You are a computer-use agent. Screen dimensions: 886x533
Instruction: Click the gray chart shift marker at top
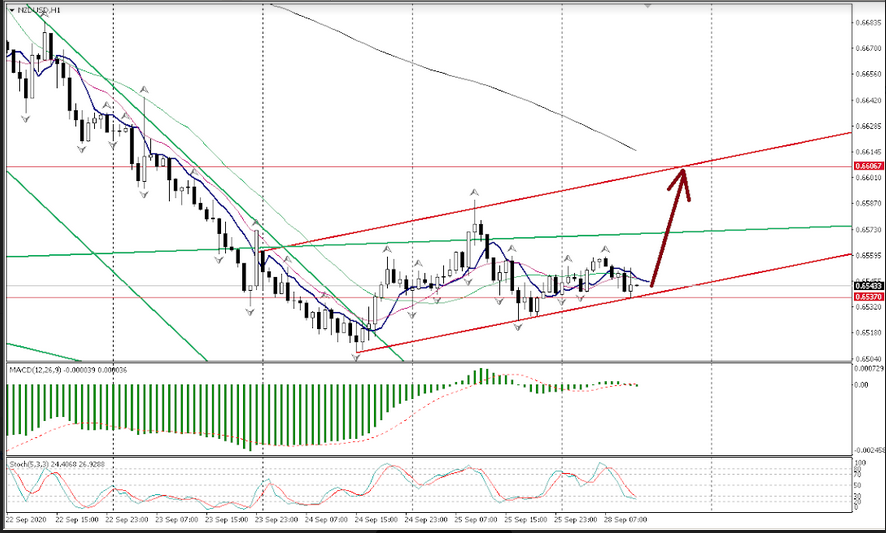(649, 5)
